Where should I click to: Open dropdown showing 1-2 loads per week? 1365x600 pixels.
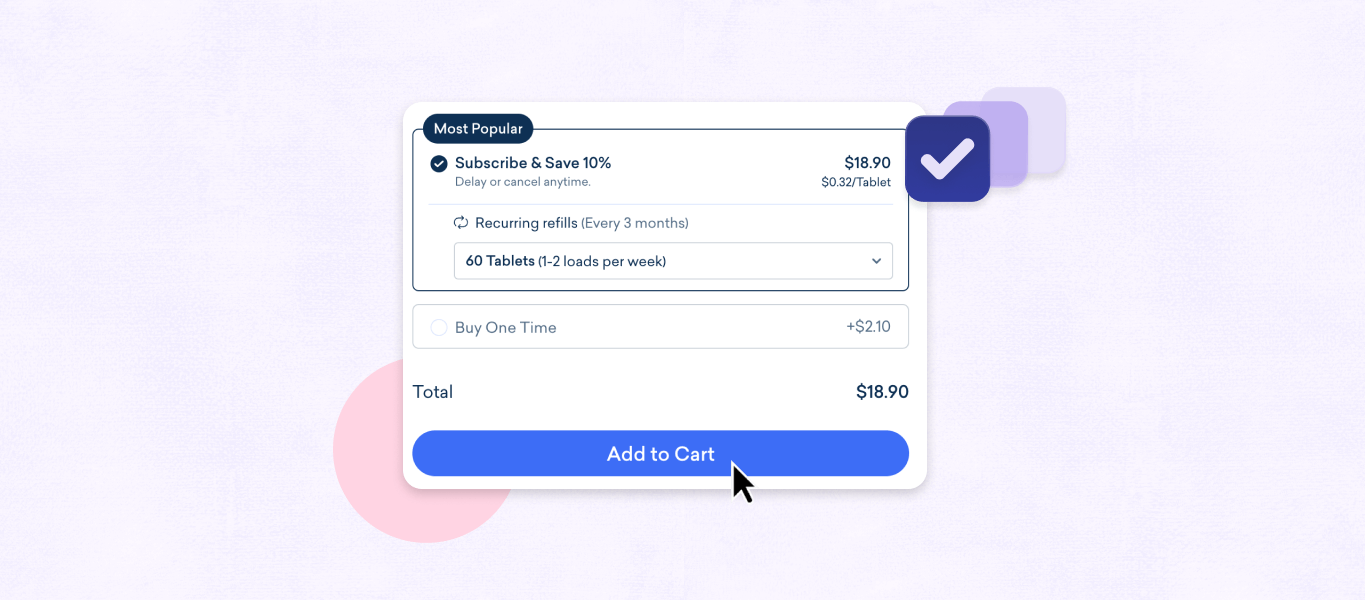[x=673, y=261]
